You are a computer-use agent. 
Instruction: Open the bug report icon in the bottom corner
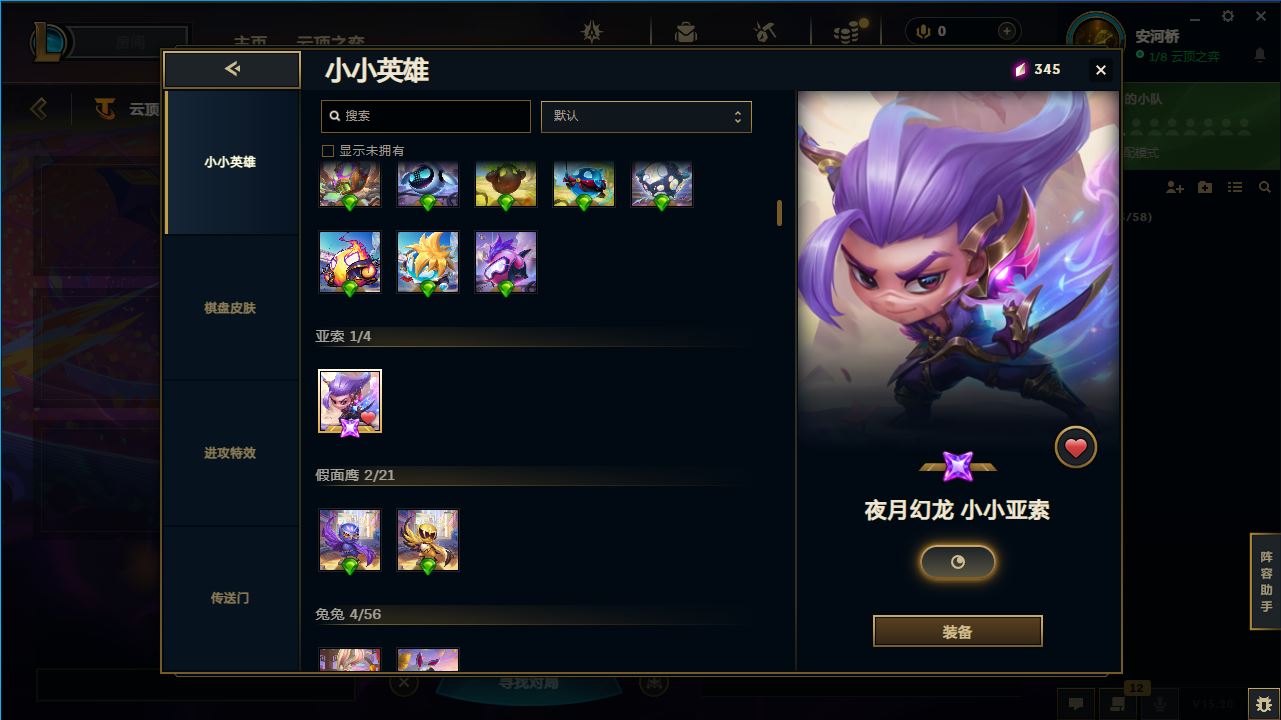1264,703
